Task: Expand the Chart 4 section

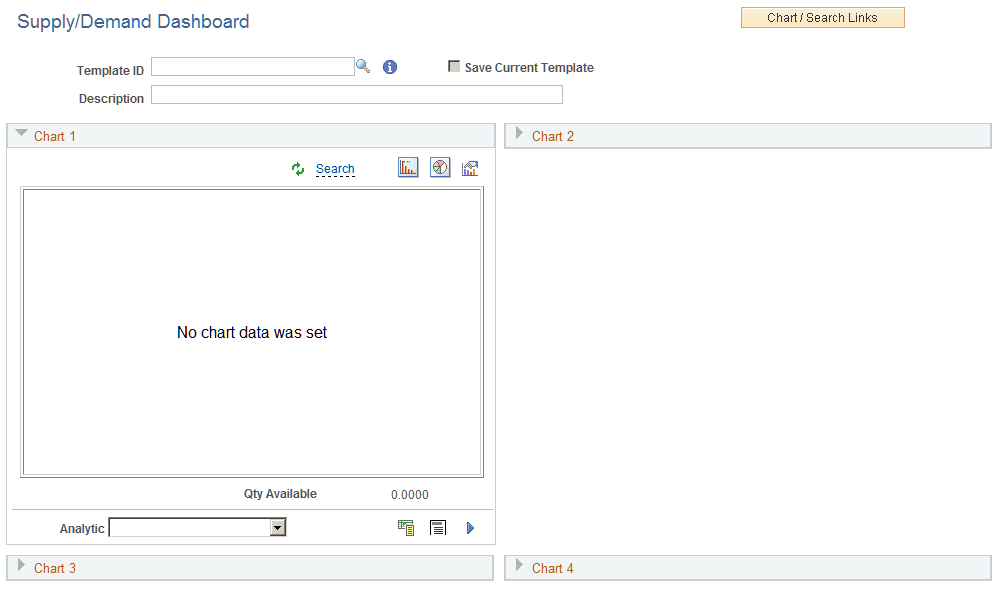Action: click(517, 567)
